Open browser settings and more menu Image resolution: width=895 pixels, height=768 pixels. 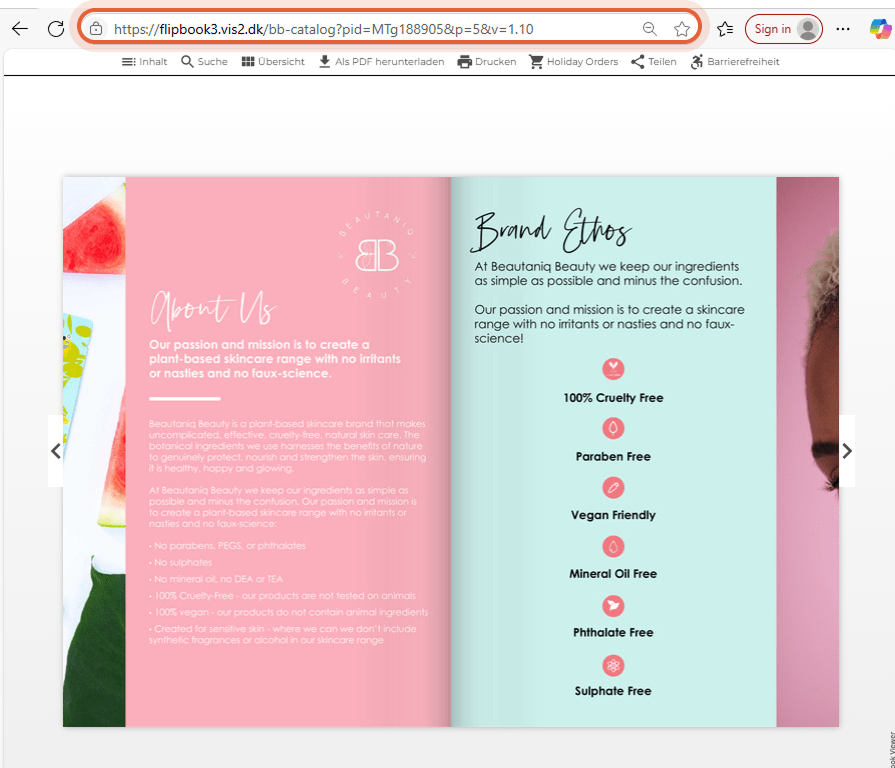842,29
